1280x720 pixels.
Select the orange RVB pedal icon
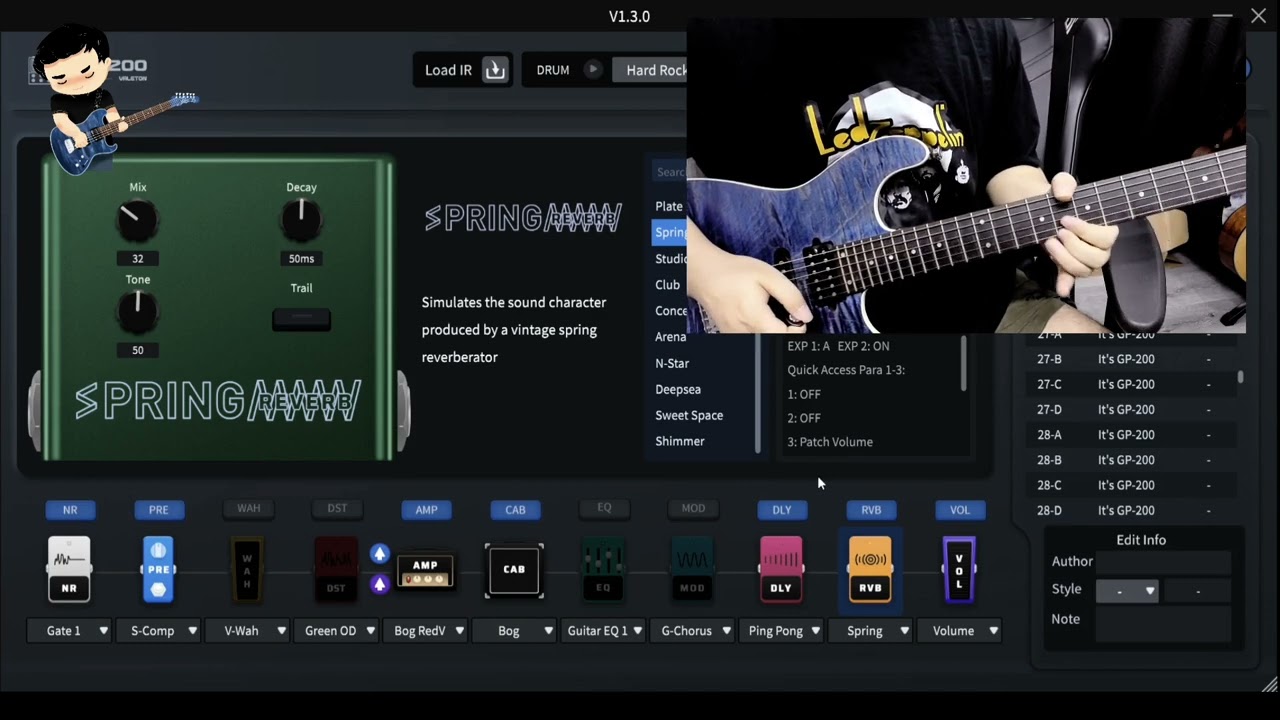(870, 569)
